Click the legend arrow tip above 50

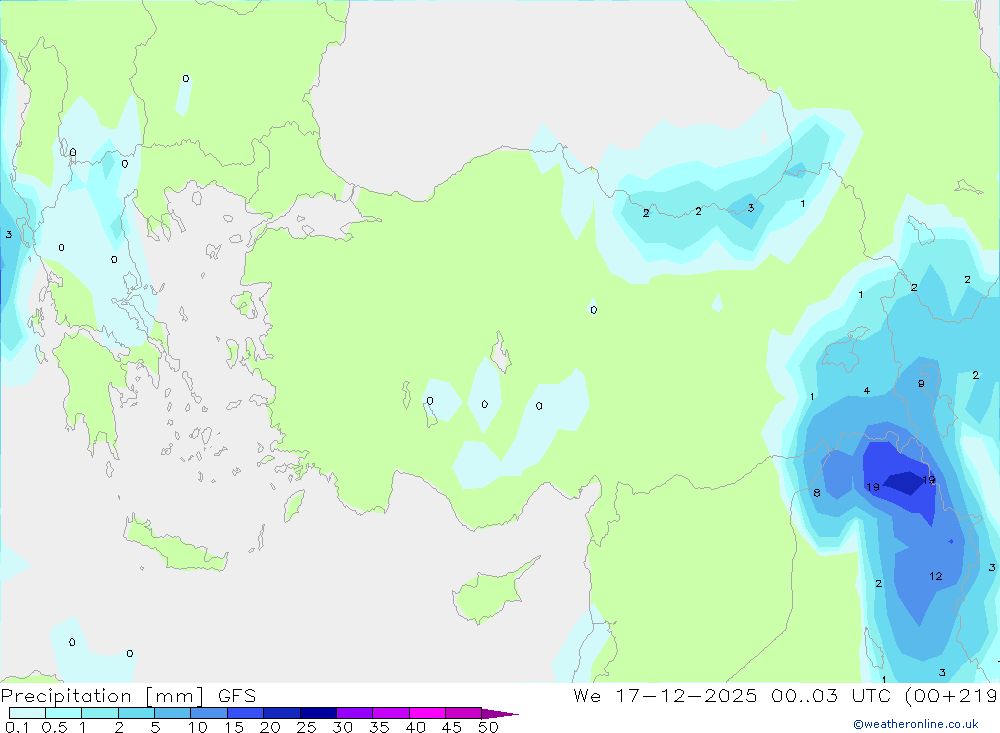pos(500,713)
